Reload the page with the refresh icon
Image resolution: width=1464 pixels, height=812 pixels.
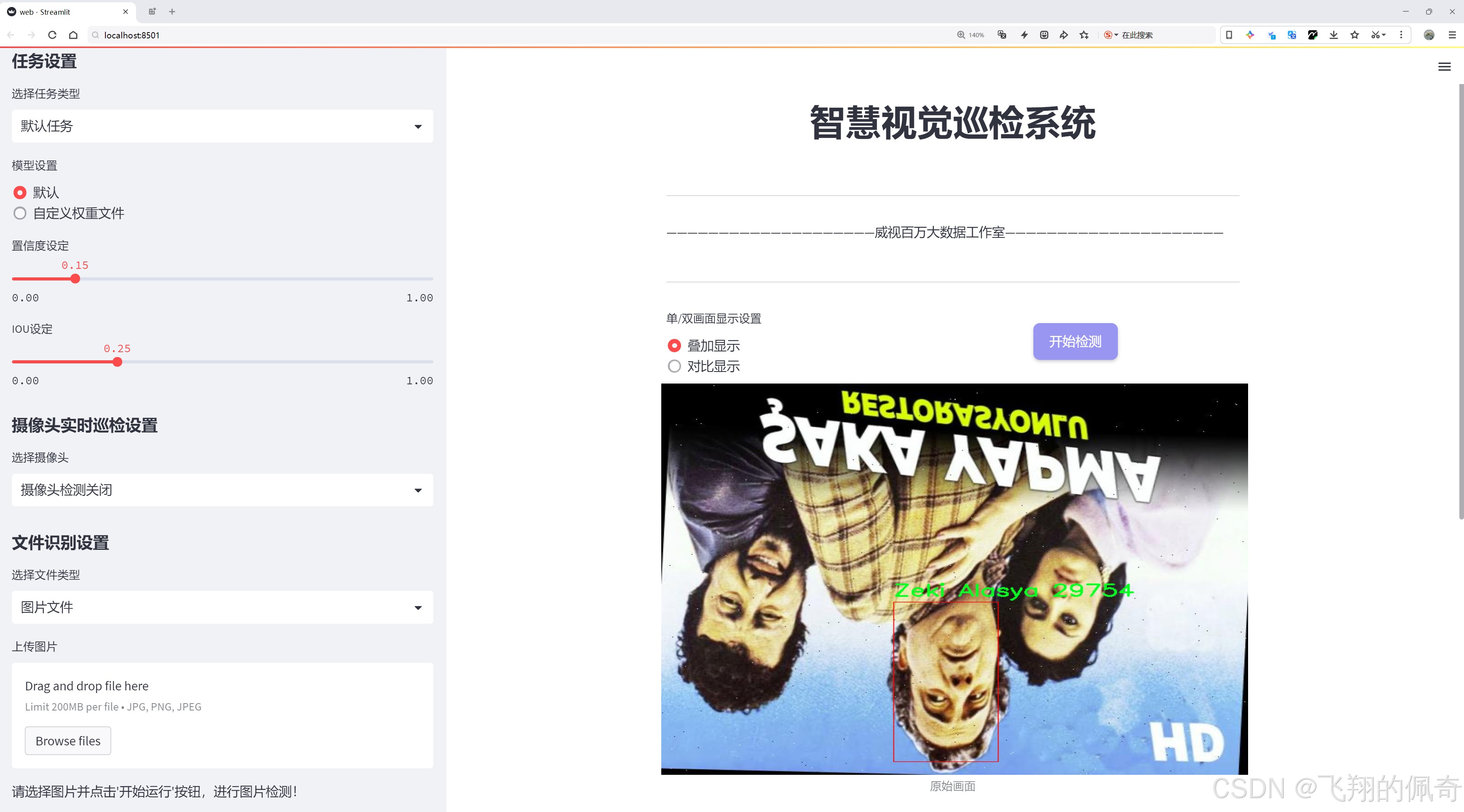52,35
